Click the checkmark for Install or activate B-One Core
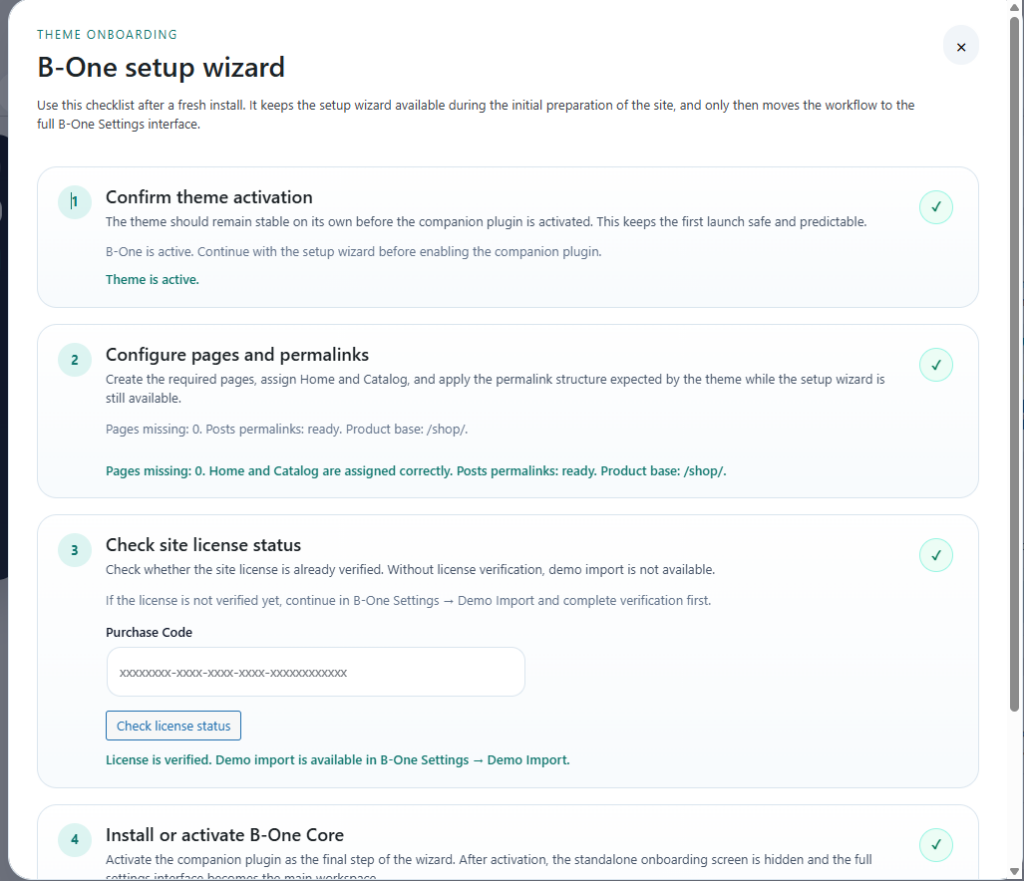Image resolution: width=1024 pixels, height=881 pixels. 936,845
